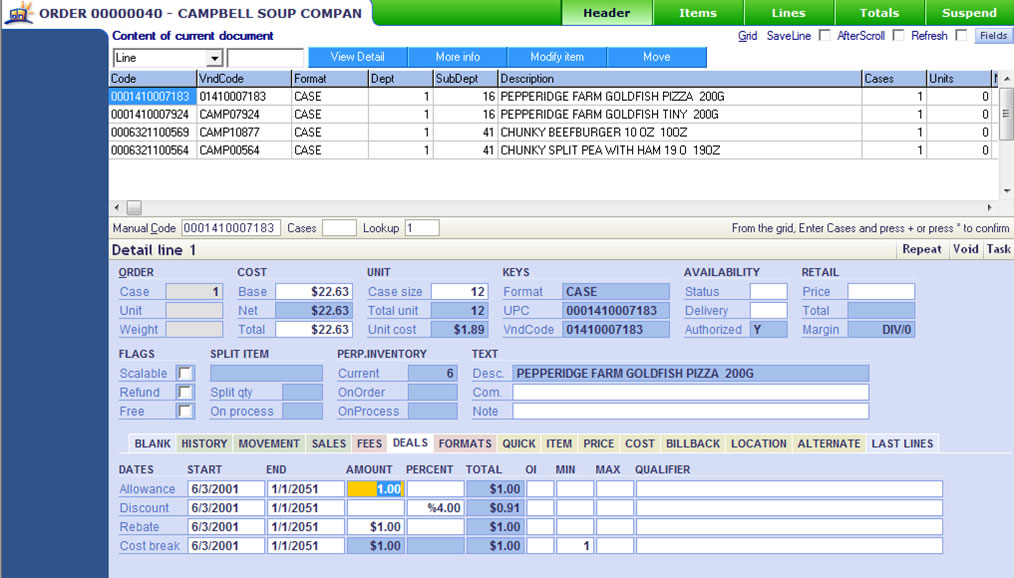The image size is (1014, 578).
Task: Click the Manual Code input field
Action: [231, 228]
